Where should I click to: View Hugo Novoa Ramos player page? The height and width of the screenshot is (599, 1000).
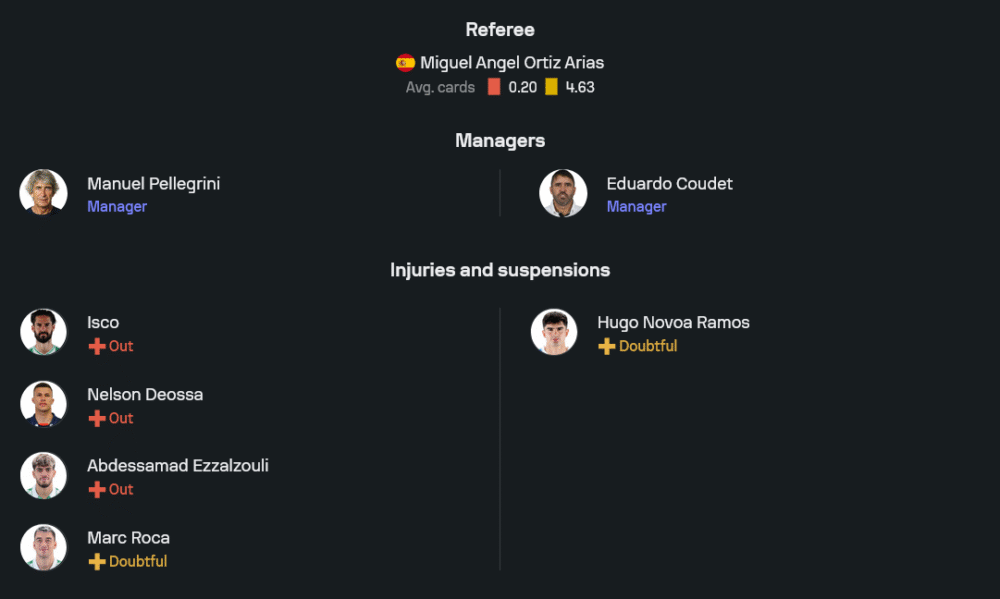pyautogui.click(x=673, y=323)
